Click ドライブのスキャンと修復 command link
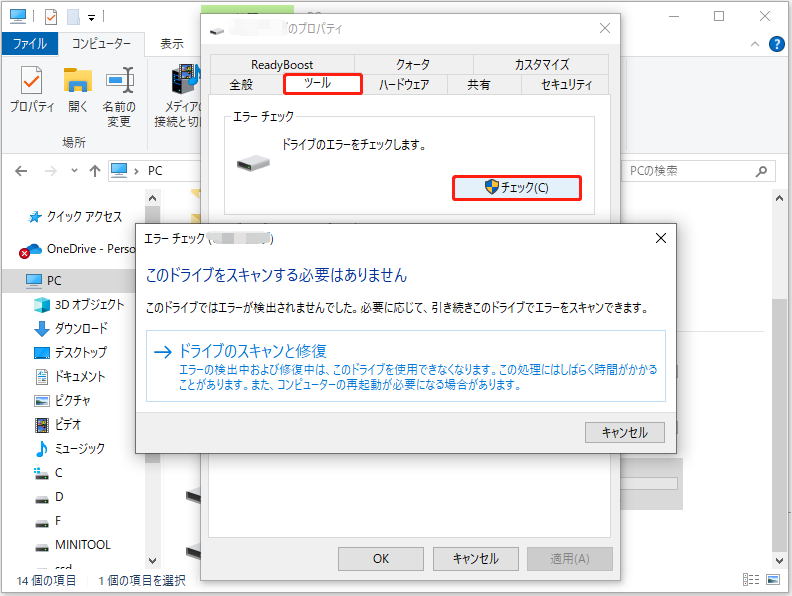Image resolution: width=792 pixels, height=596 pixels. [406, 366]
